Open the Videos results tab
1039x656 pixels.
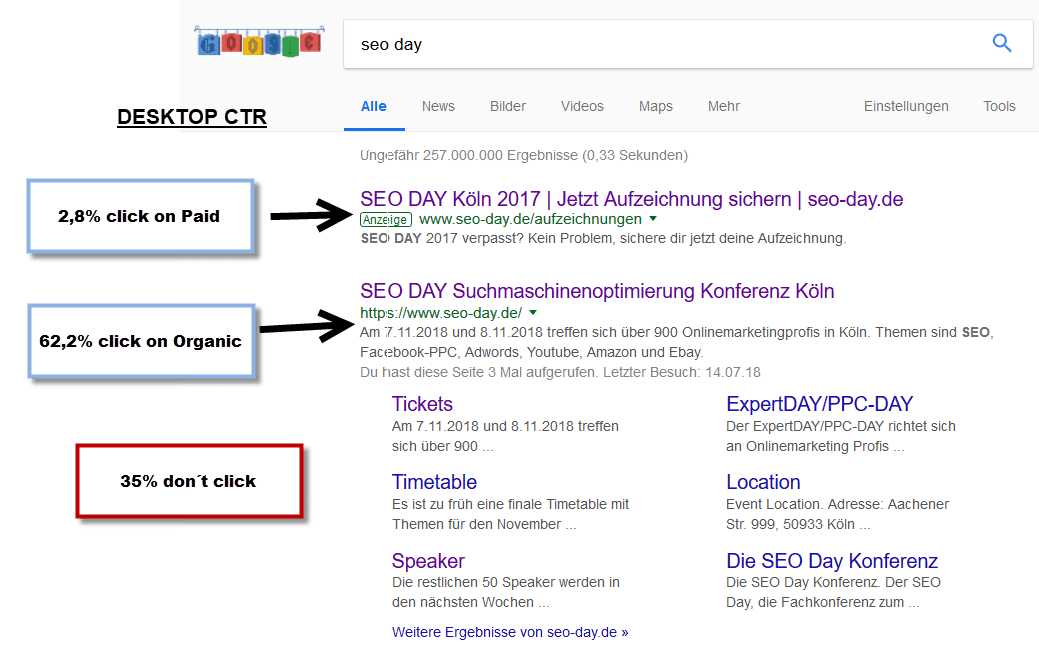point(582,106)
